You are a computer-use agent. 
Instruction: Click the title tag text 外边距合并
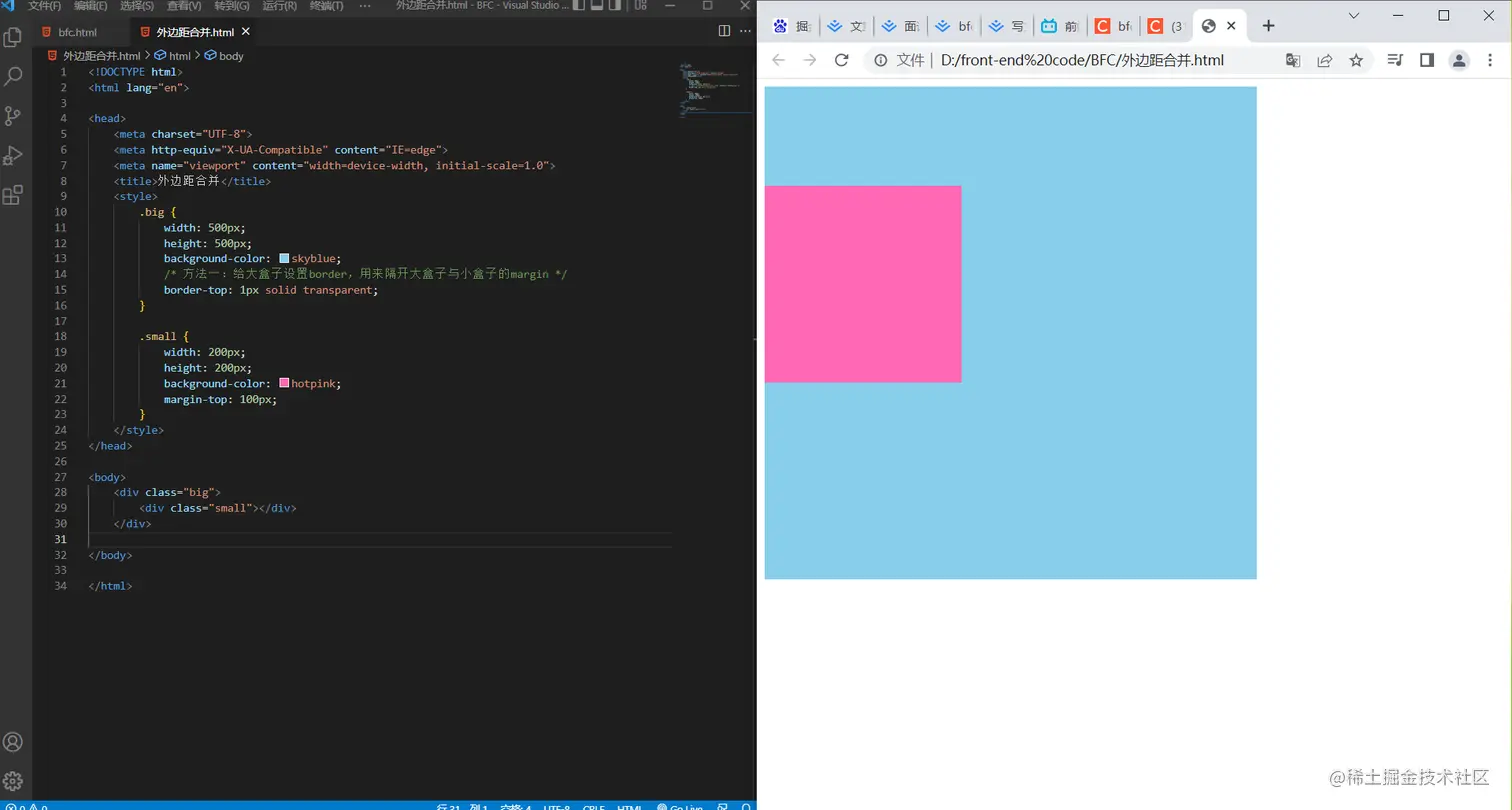click(188, 181)
